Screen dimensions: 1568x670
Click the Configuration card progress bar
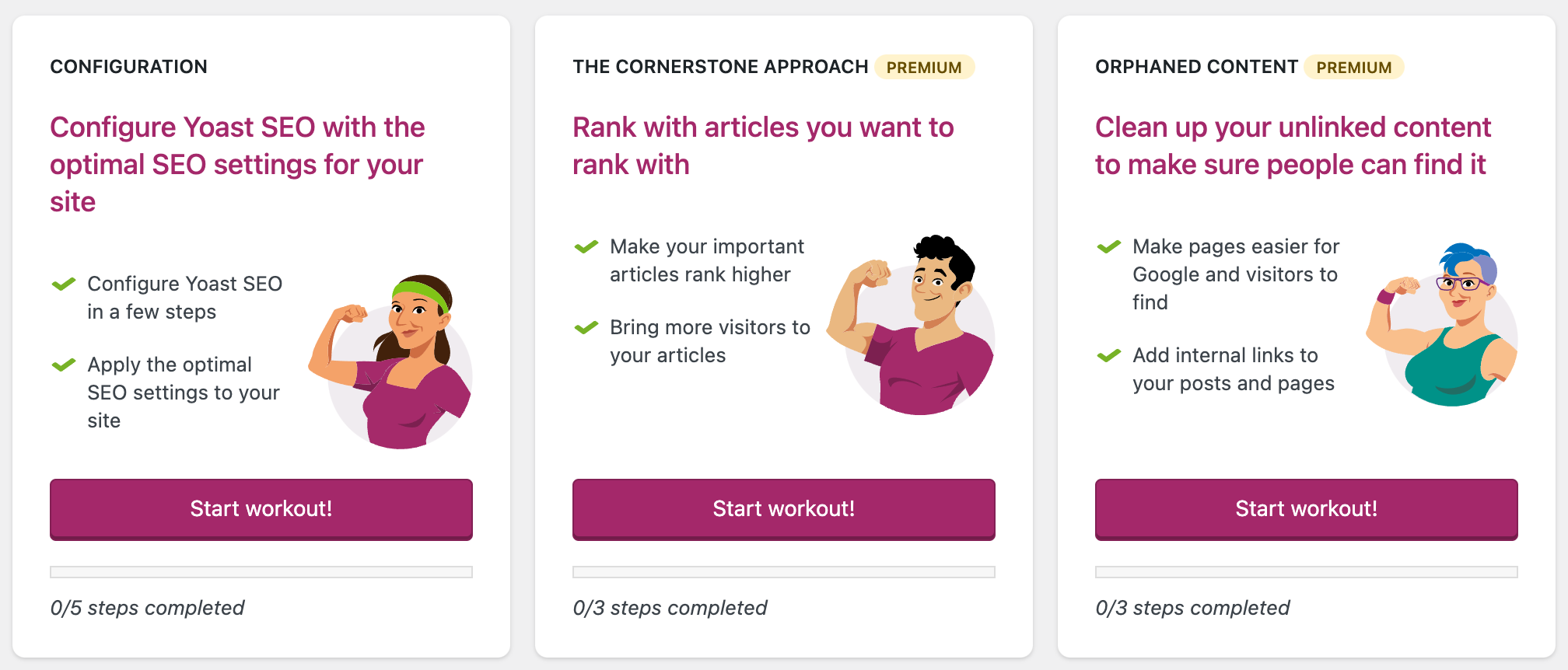pyautogui.click(x=261, y=572)
